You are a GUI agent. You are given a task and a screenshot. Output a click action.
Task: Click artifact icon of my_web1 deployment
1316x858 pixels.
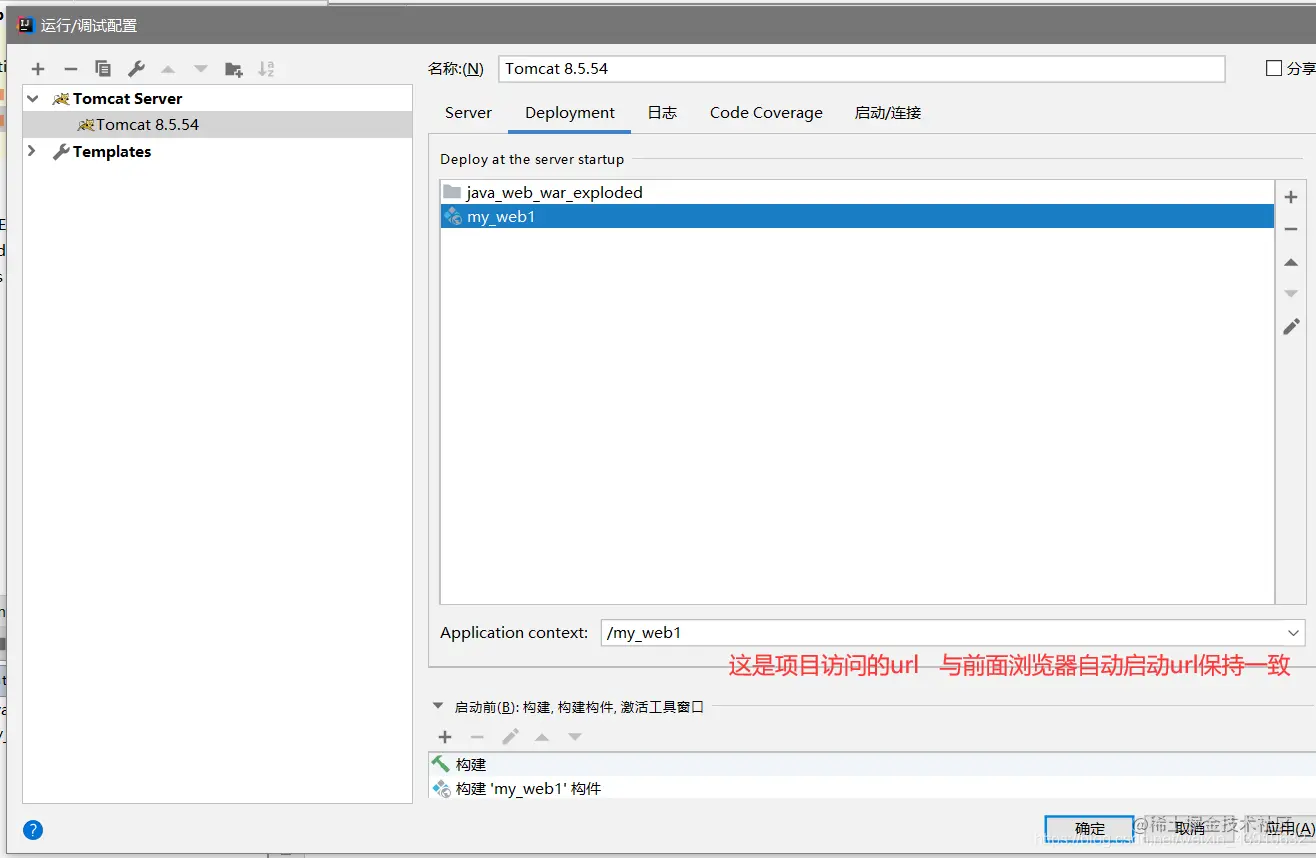(x=453, y=216)
